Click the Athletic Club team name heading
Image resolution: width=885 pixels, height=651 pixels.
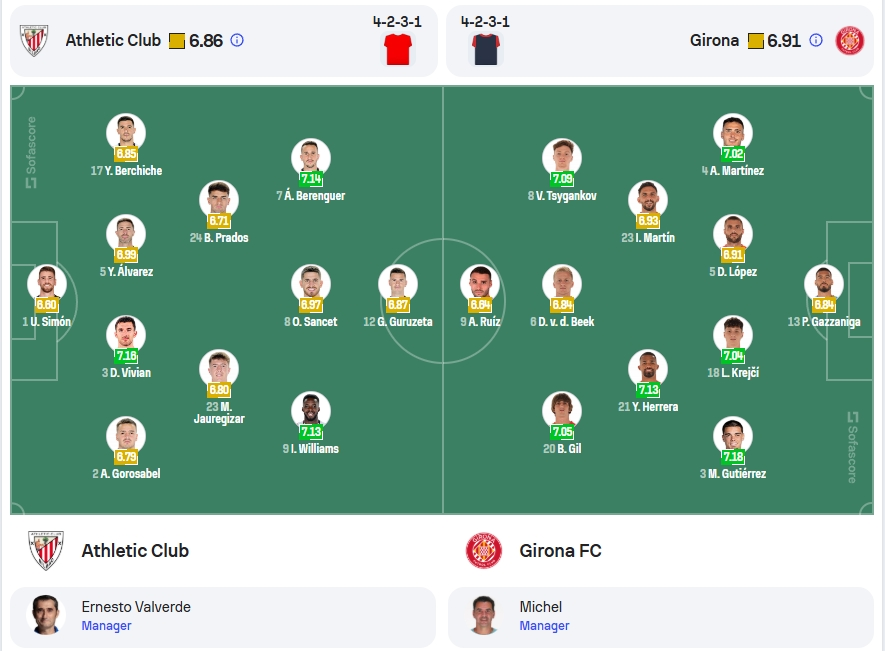click(x=135, y=550)
